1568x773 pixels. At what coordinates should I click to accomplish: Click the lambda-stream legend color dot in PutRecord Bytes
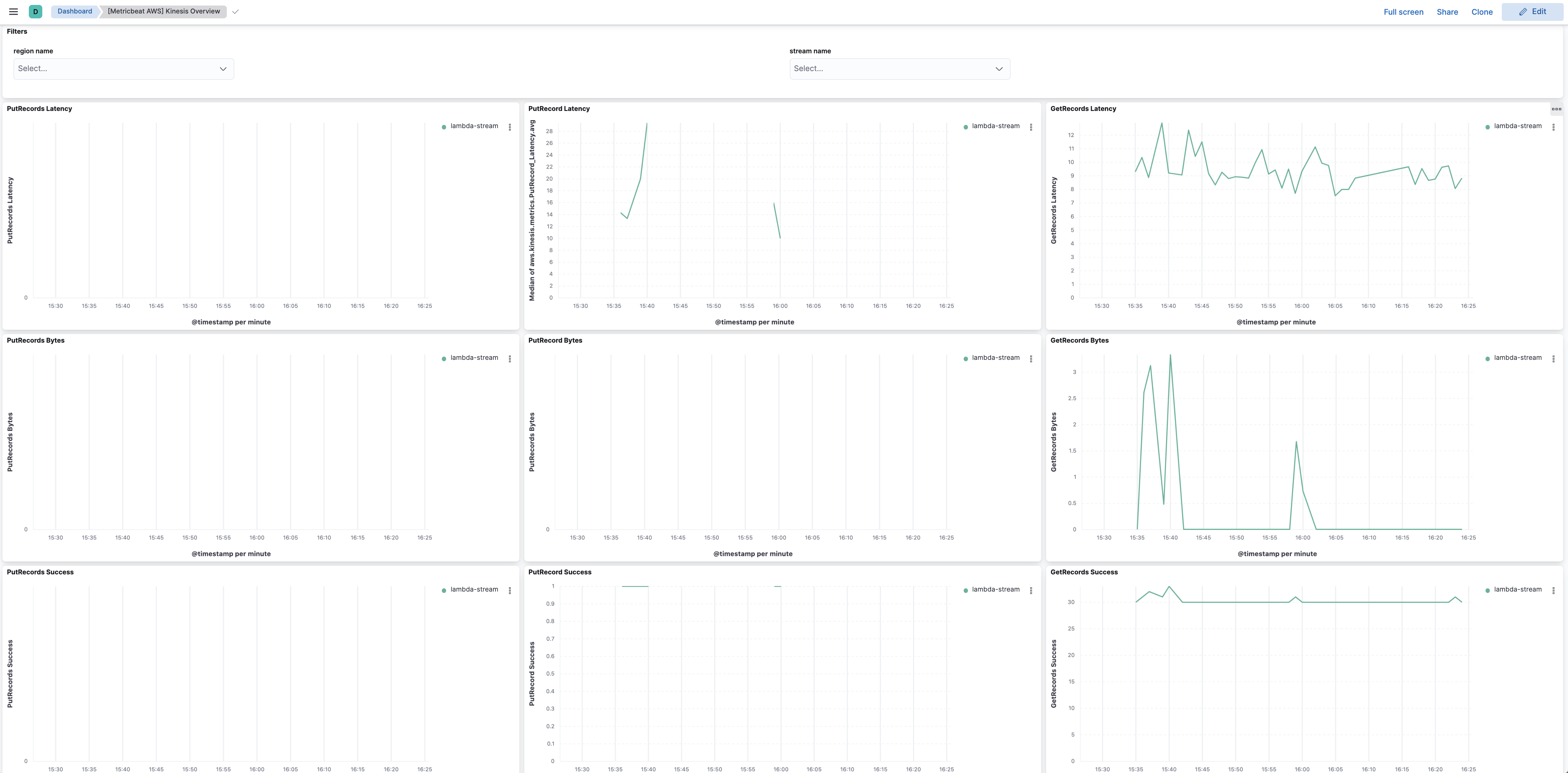[966, 359]
